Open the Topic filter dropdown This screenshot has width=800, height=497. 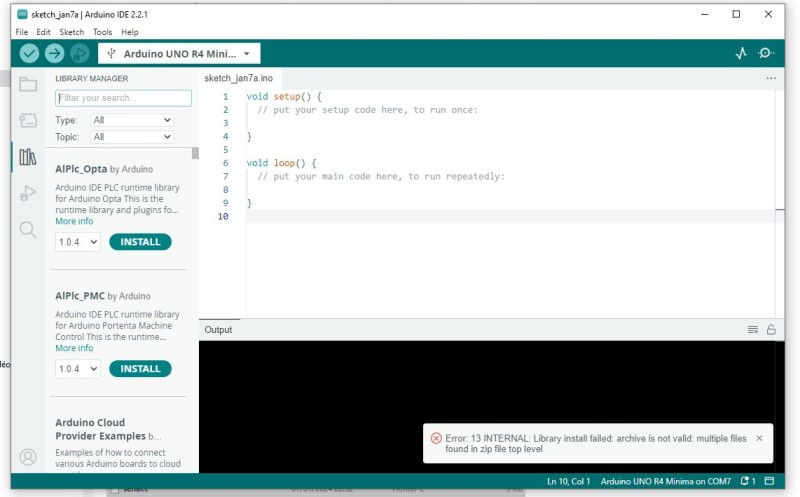[x=132, y=137]
